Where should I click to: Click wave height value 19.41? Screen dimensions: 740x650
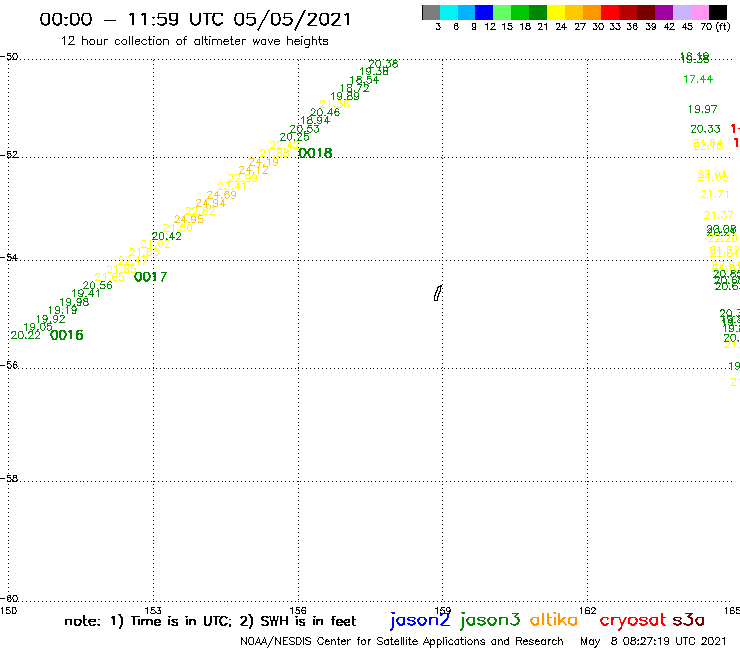point(86,294)
